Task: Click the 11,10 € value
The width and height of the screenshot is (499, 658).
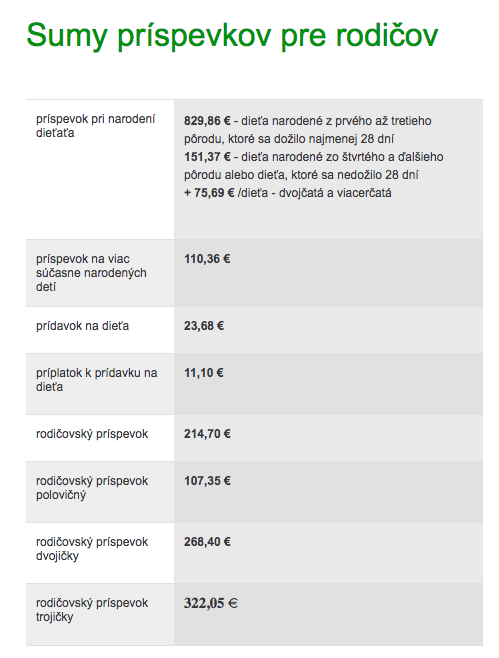Action: coord(204,373)
